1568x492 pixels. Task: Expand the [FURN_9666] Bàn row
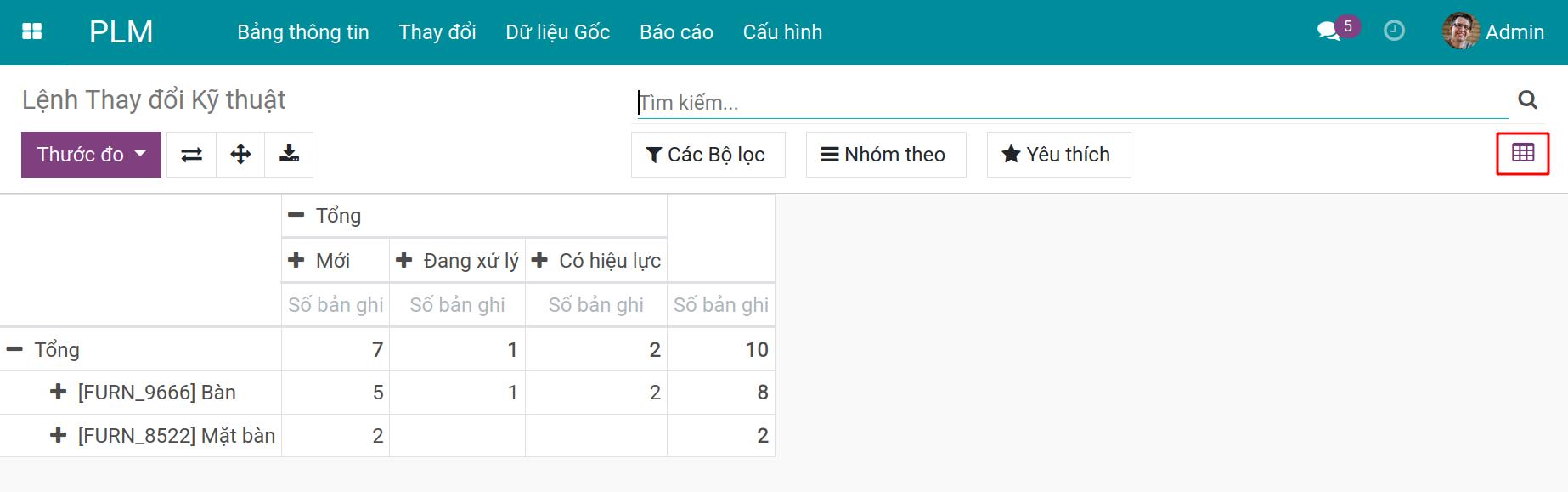[x=156, y=393]
